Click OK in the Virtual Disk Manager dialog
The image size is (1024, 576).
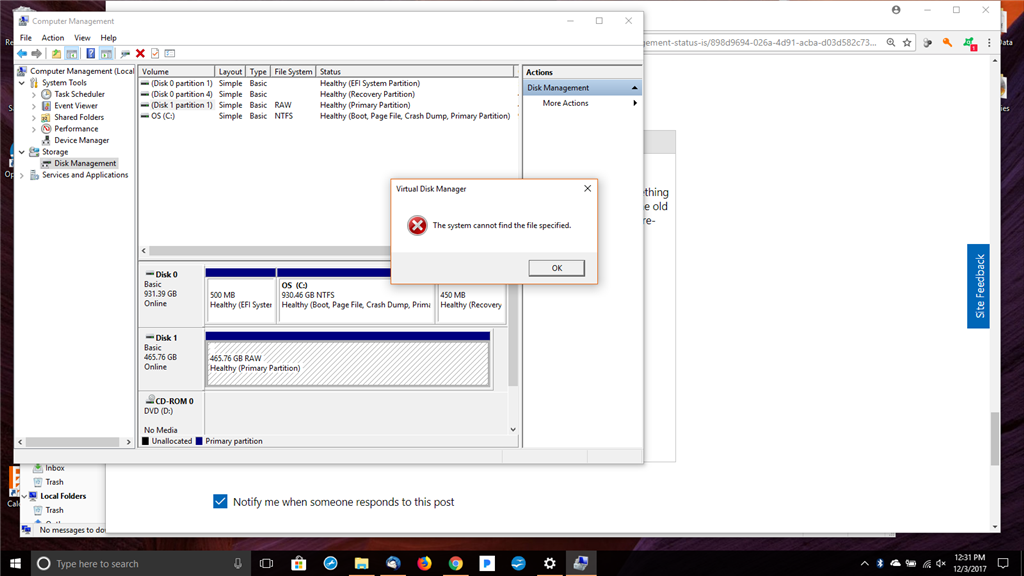point(556,267)
